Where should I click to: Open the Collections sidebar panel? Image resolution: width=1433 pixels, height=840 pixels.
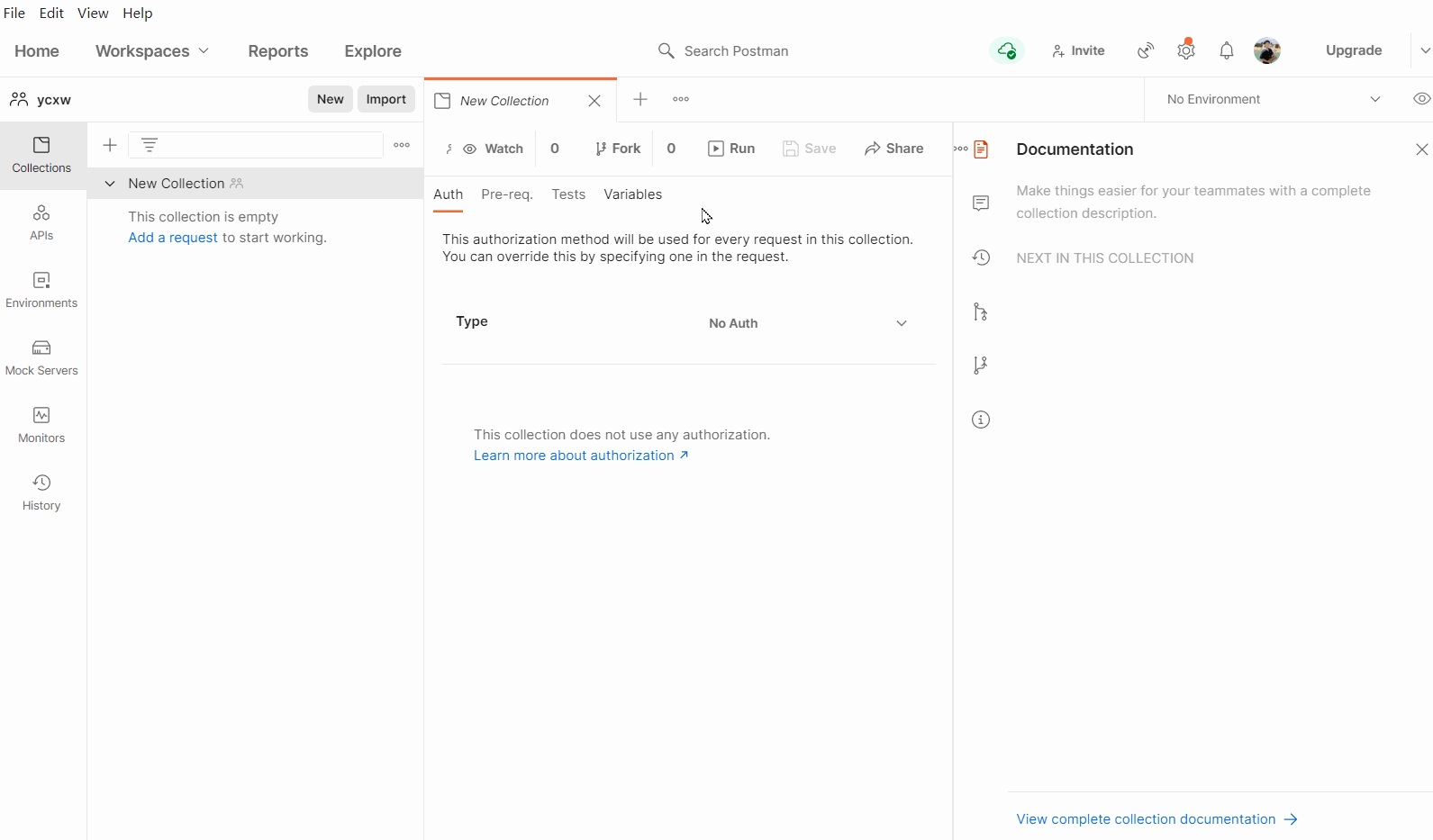[41, 155]
